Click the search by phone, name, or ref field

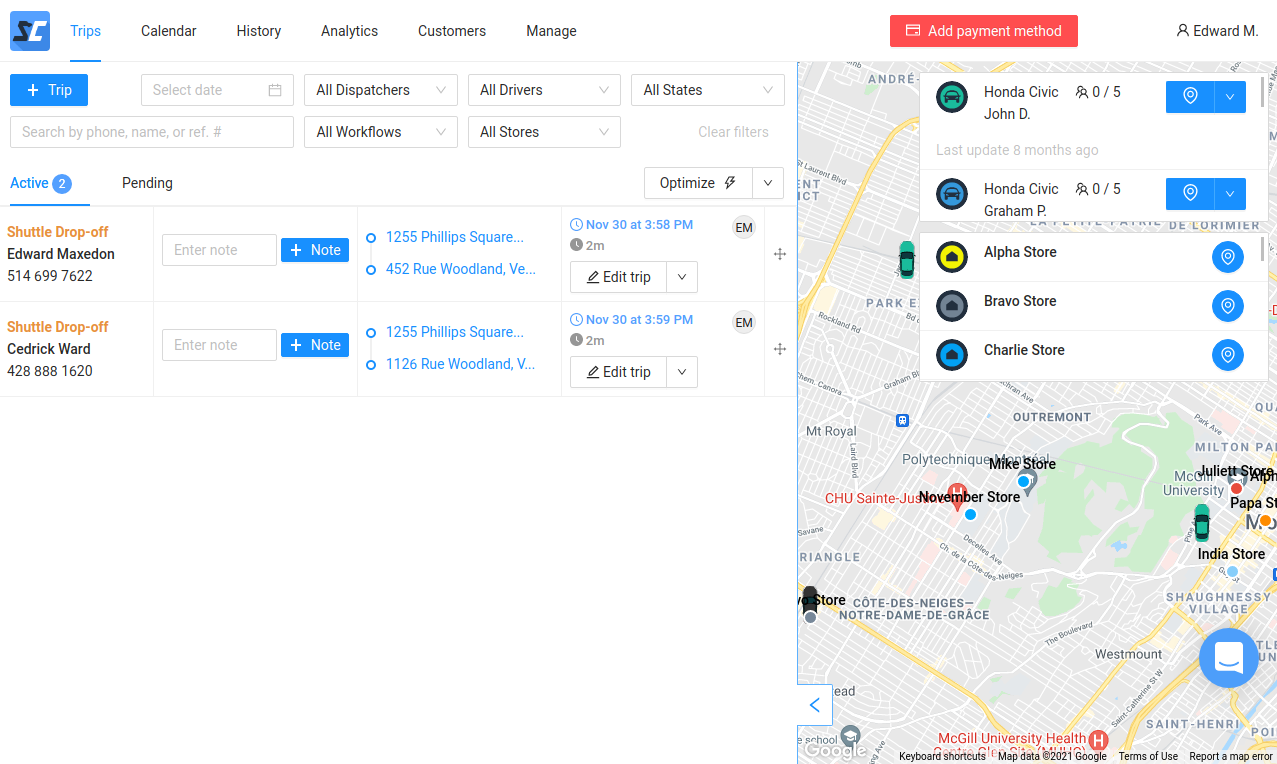(151, 132)
